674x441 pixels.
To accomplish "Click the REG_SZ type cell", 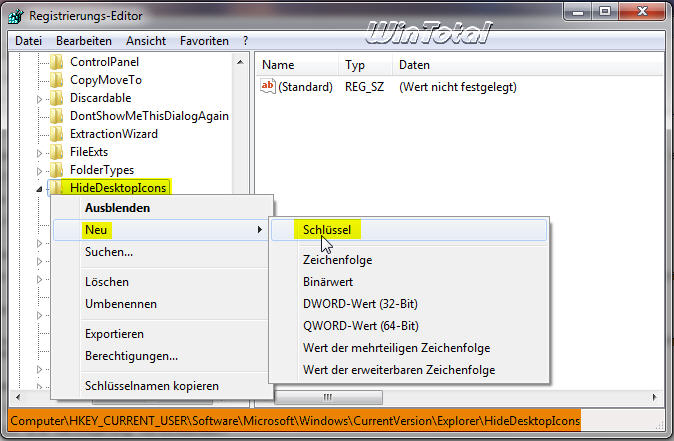I will click(x=364, y=87).
